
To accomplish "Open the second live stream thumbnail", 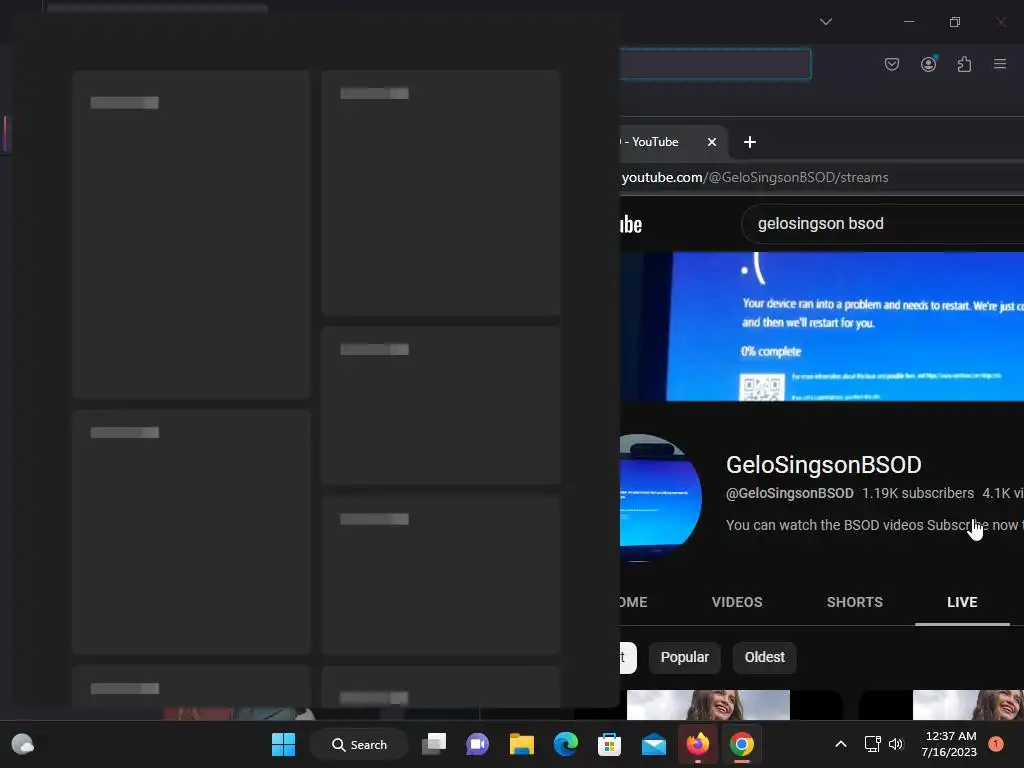I will (x=940, y=705).
